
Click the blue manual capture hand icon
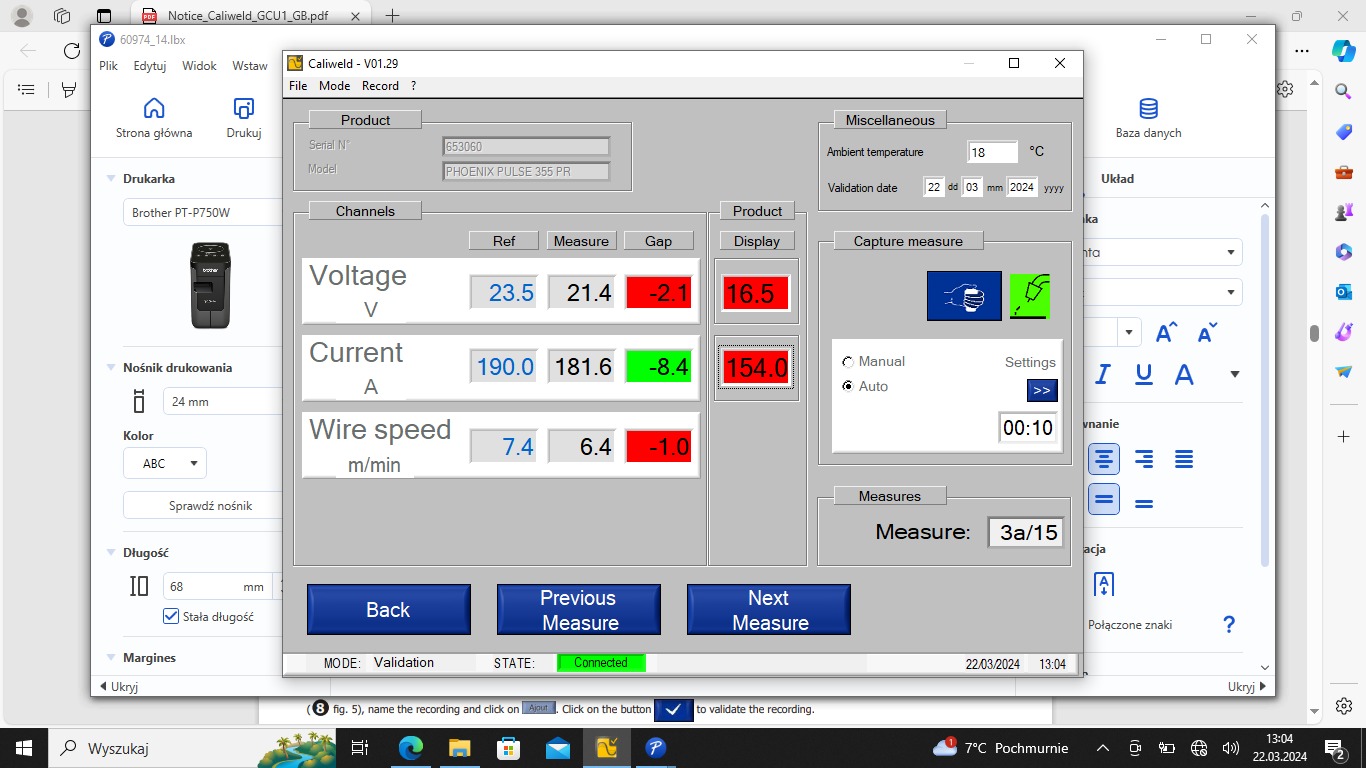pos(963,296)
